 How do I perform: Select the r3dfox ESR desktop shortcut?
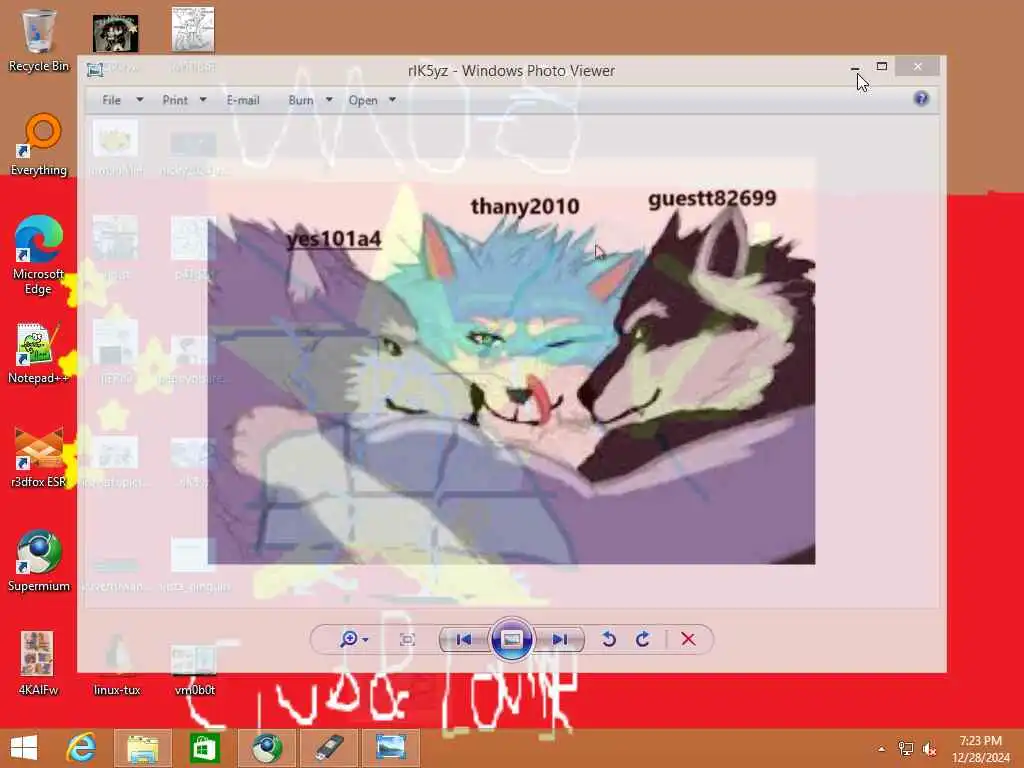pyautogui.click(x=39, y=456)
